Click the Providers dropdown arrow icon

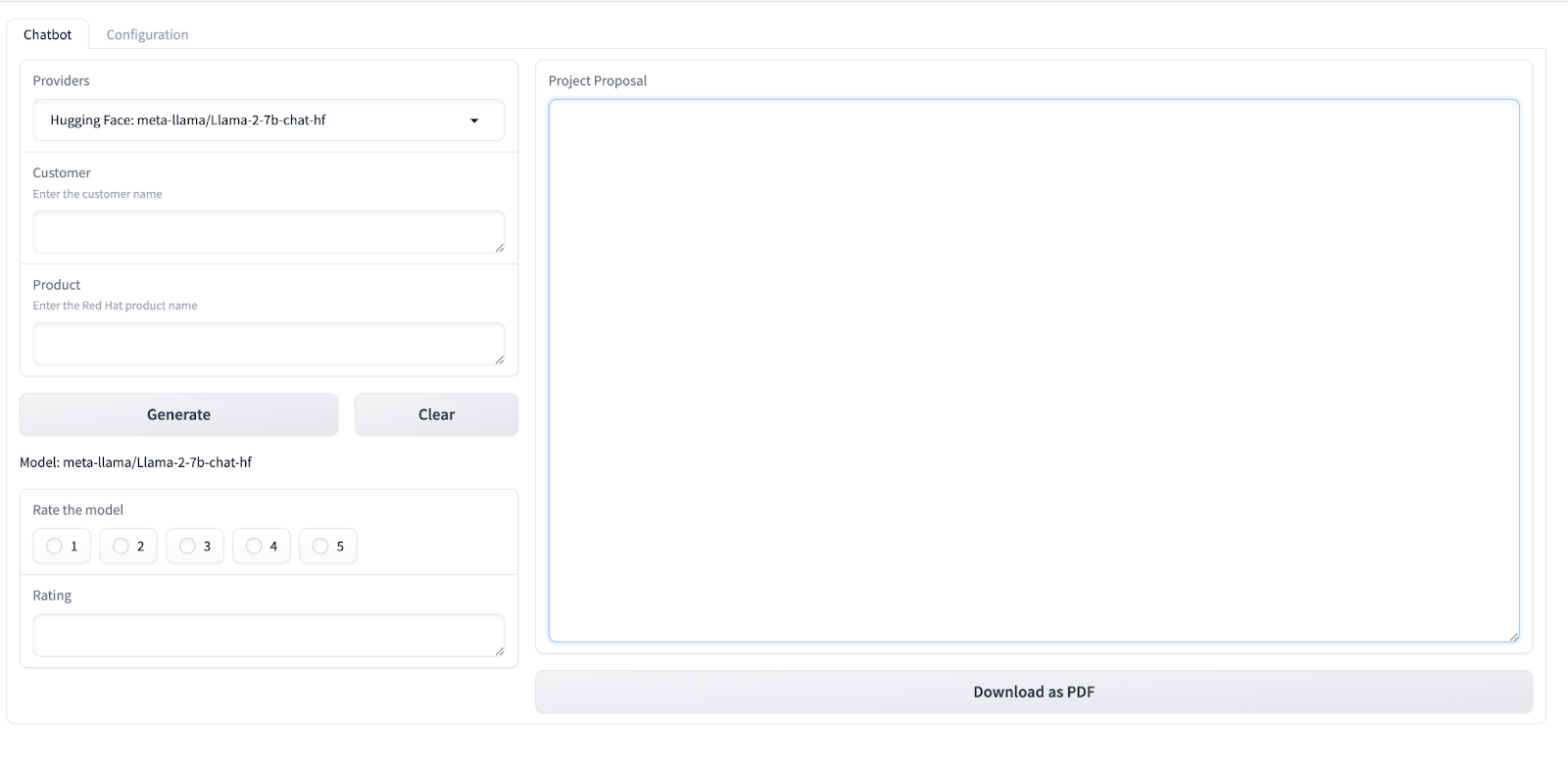click(474, 120)
